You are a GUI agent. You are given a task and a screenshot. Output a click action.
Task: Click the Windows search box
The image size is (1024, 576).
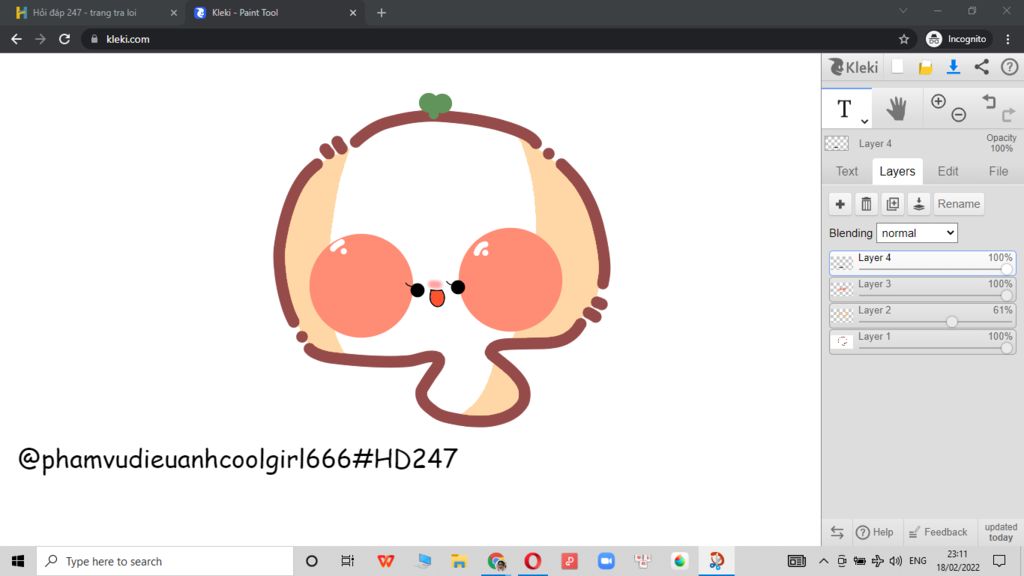pos(165,561)
